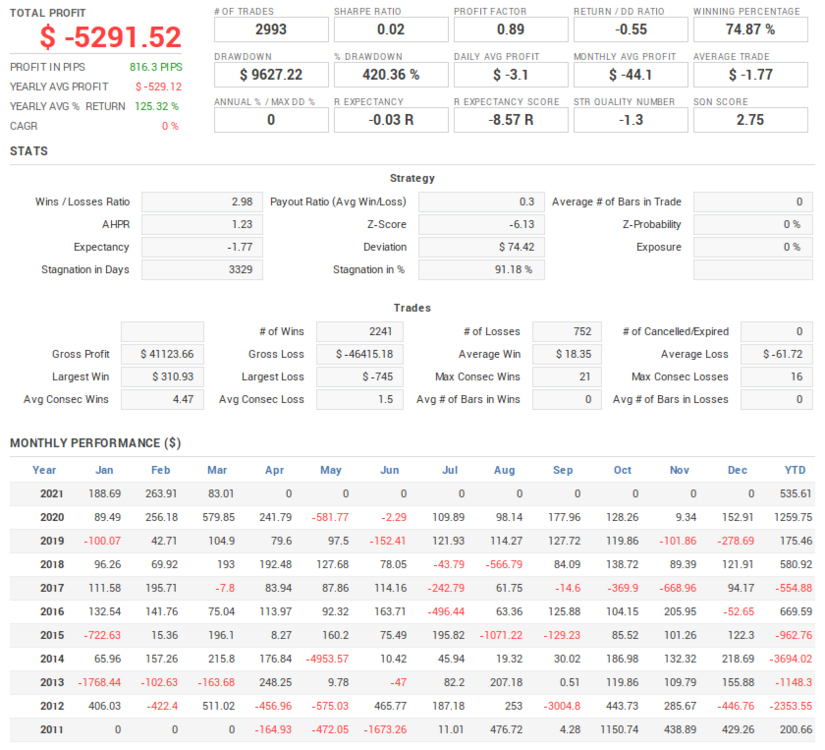This screenshot has width=825, height=750.
Task: Click the 2021 YTD value 535.61
Action: (x=796, y=494)
